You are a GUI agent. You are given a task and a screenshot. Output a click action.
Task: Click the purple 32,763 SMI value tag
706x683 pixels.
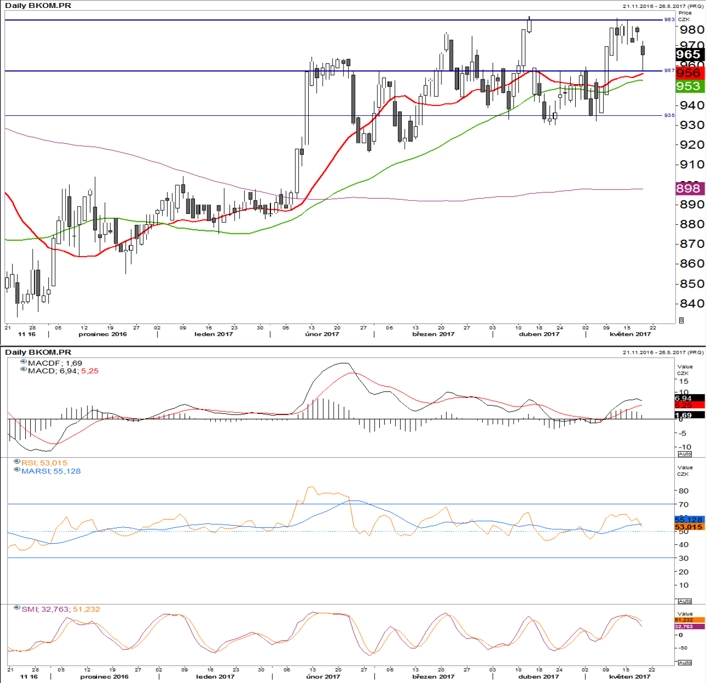(689, 626)
